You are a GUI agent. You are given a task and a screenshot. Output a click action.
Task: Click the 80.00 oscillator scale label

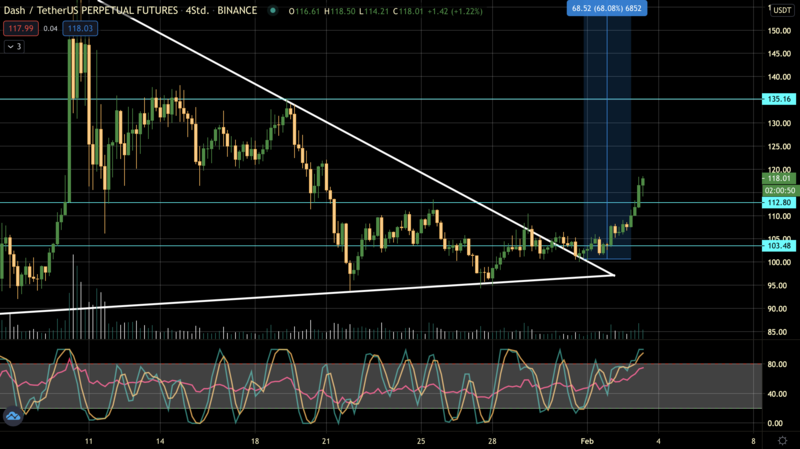(775, 364)
